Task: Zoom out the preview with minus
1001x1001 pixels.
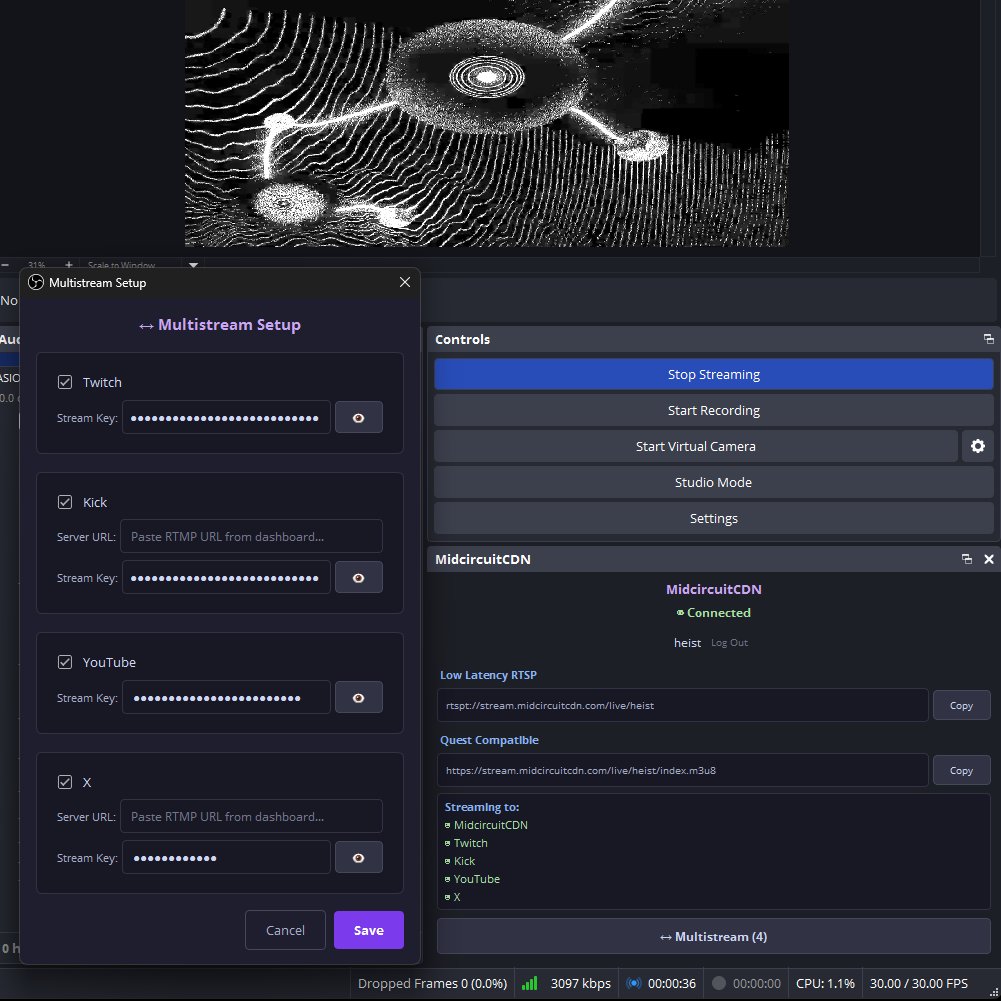Action: tap(5, 264)
